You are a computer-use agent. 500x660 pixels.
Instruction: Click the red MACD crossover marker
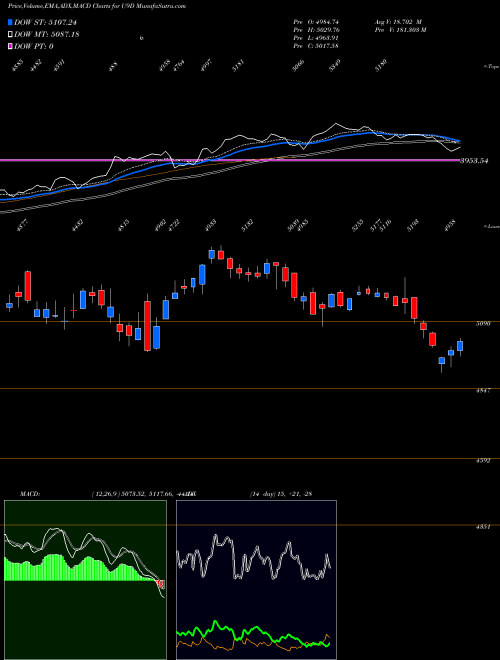pos(160,584)
